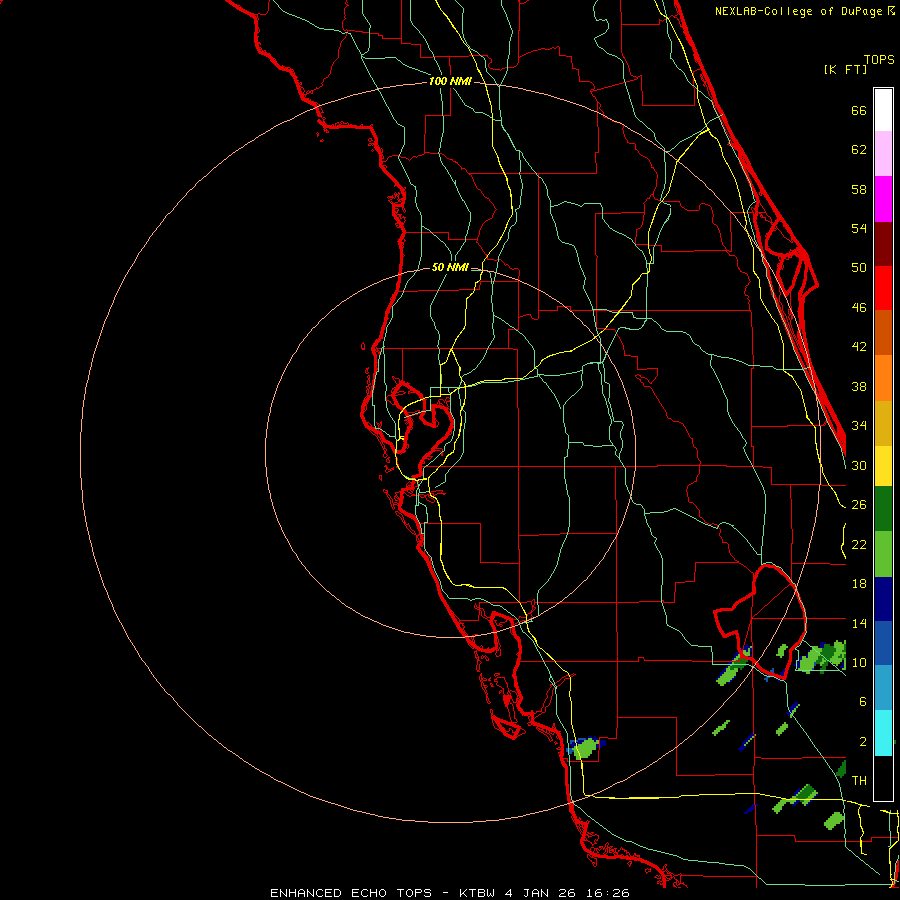Click the green echo near Fort Myers coast
Viewport: 900px width, 900px height.
click(x=585, y=748)
